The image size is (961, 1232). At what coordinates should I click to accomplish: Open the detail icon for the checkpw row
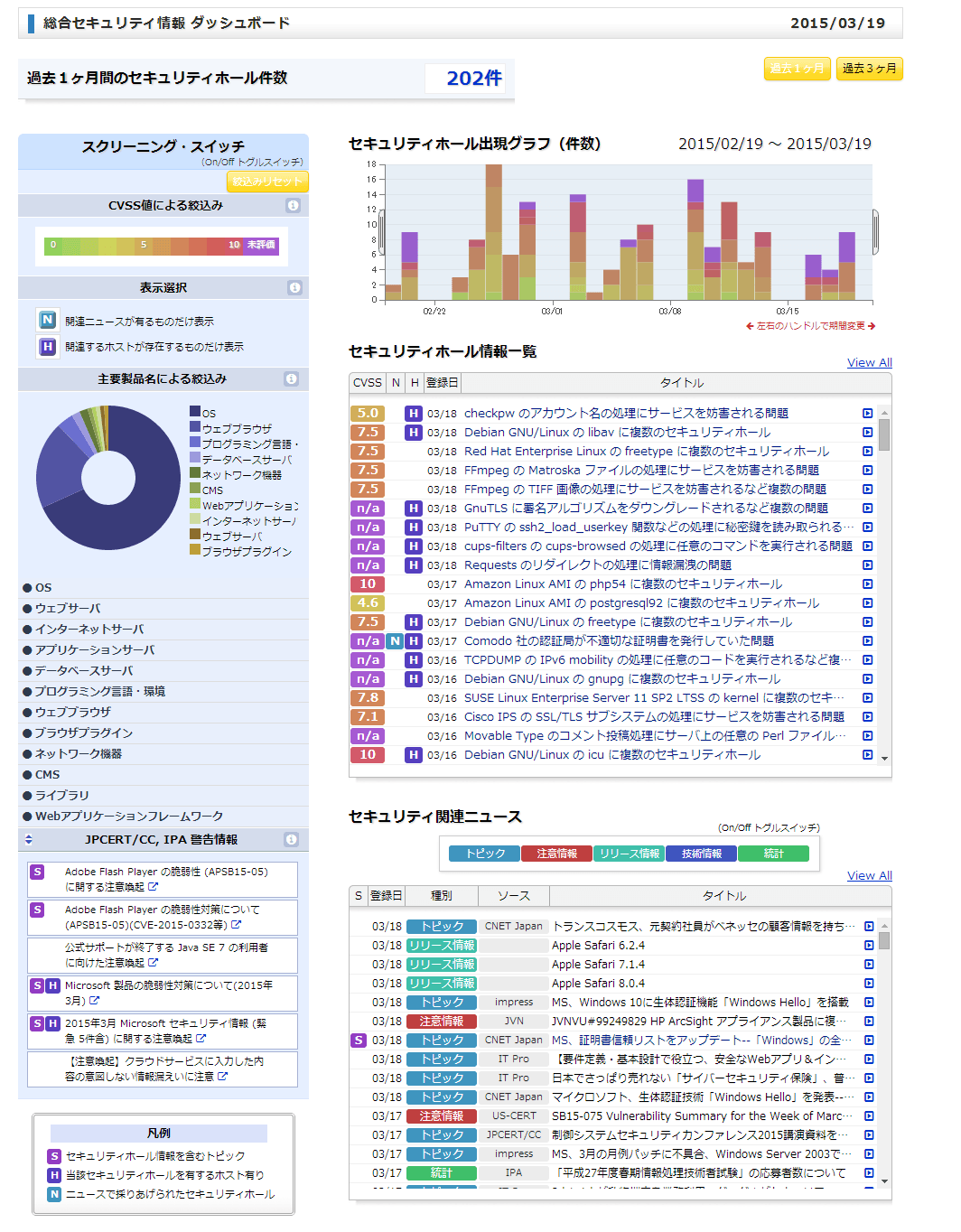tap(868, 414)
